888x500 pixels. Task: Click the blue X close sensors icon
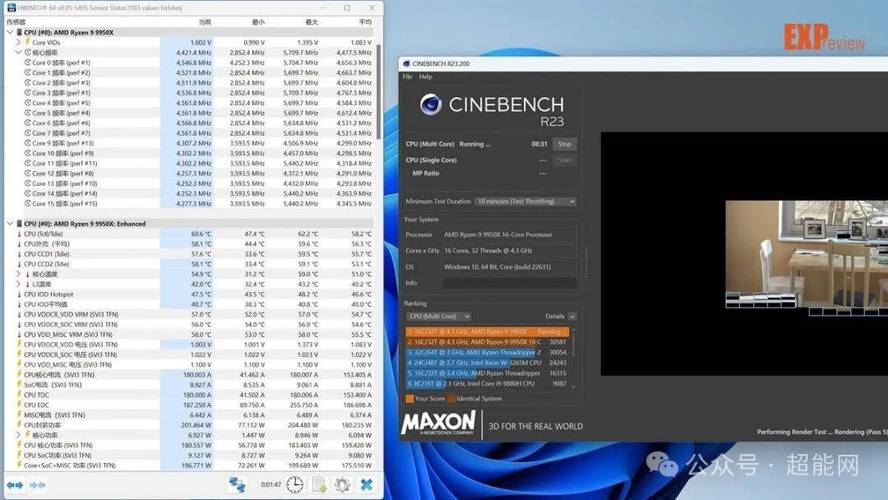(x=366, y=485)
